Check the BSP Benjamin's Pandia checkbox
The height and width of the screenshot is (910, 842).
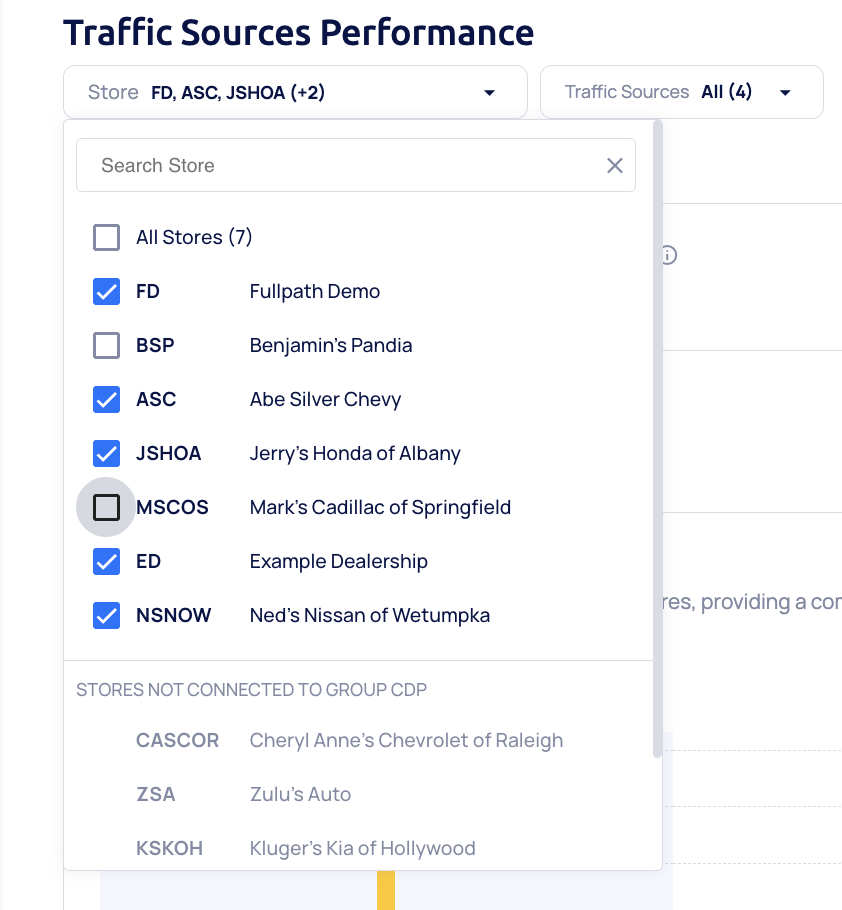tap(106, 346)
